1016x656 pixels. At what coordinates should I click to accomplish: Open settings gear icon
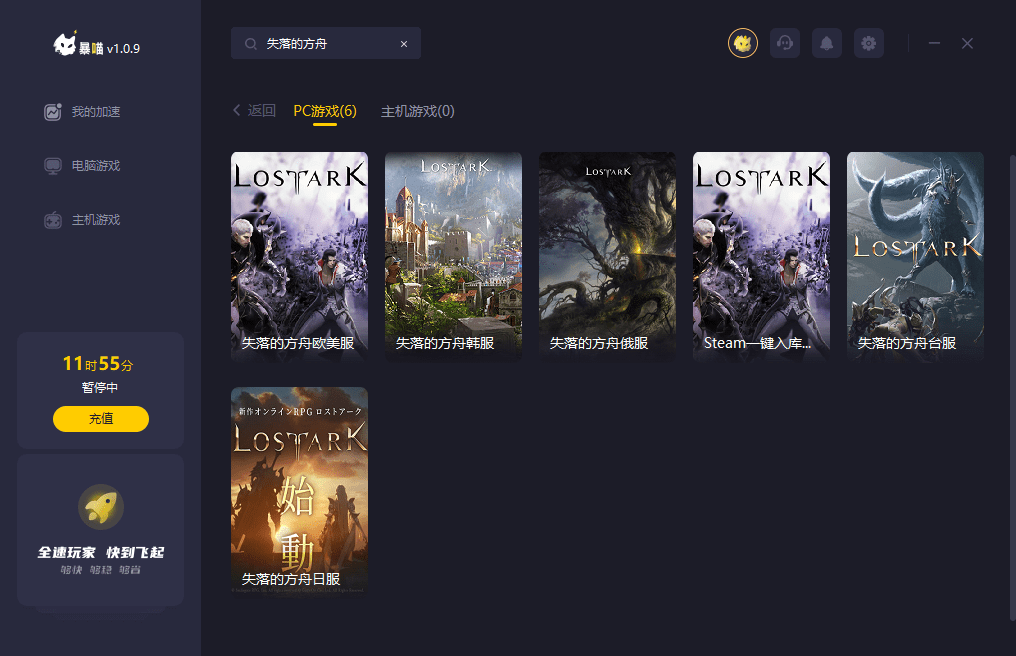(x=869, y=43)
